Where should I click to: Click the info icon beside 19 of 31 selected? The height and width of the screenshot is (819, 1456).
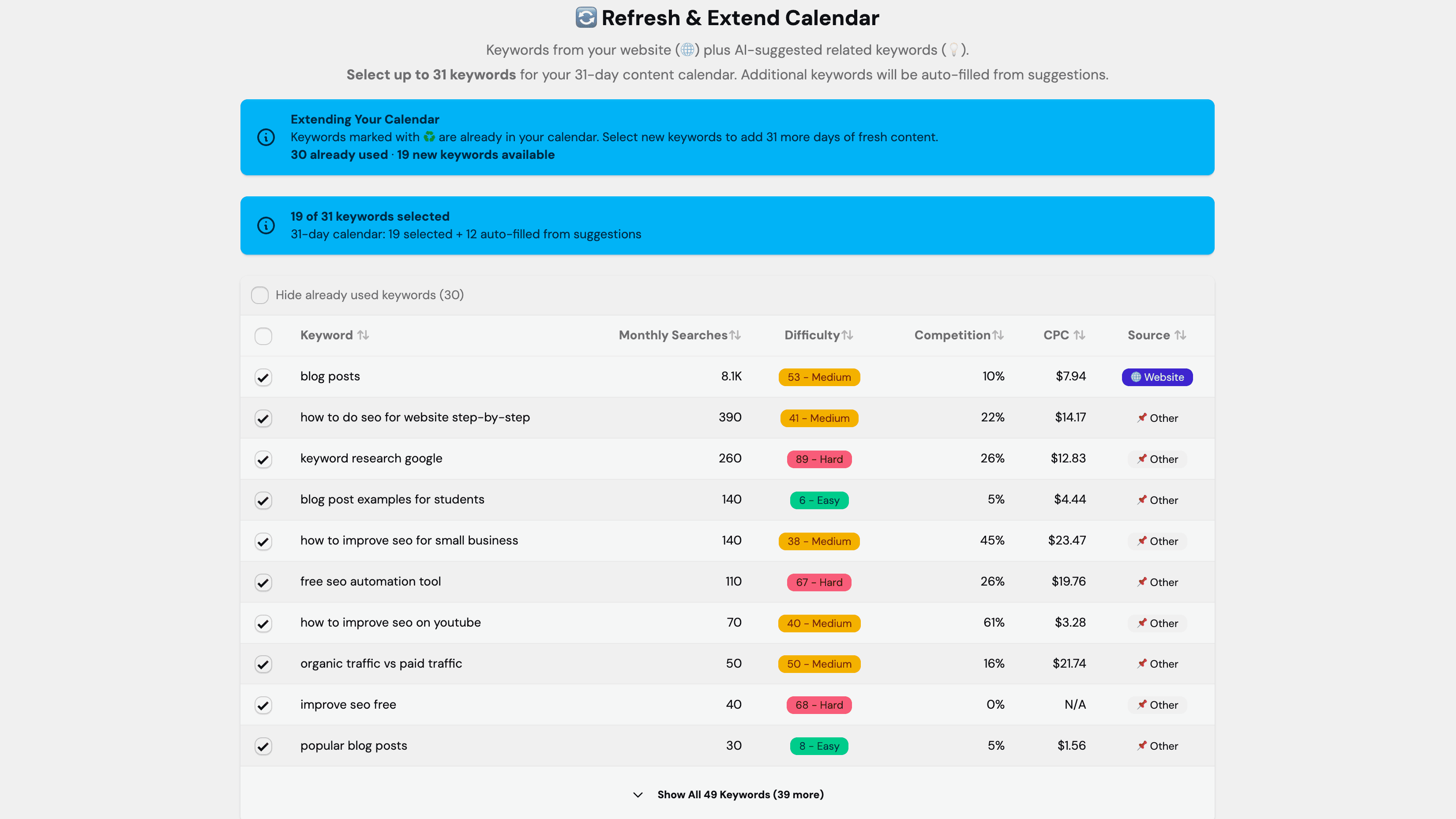266,225
